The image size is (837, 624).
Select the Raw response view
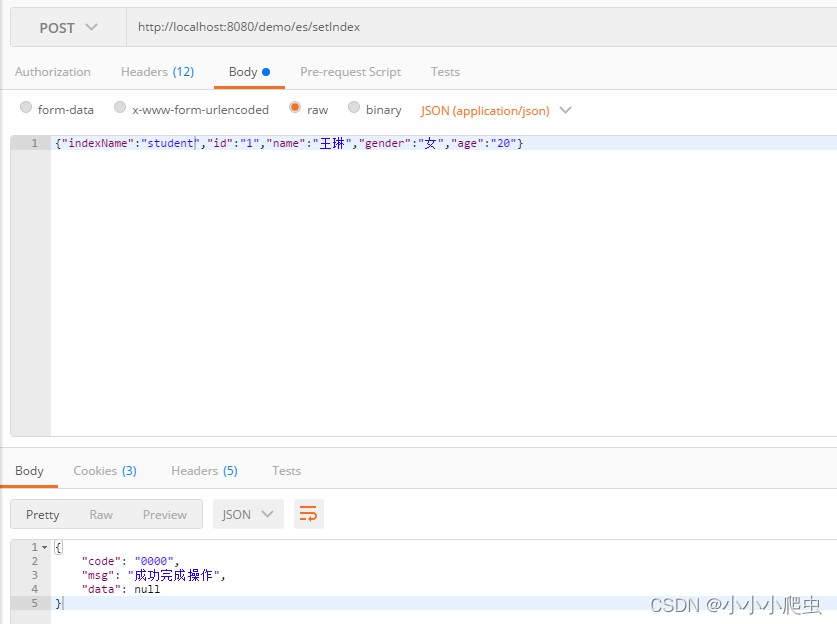click(101, 515)
